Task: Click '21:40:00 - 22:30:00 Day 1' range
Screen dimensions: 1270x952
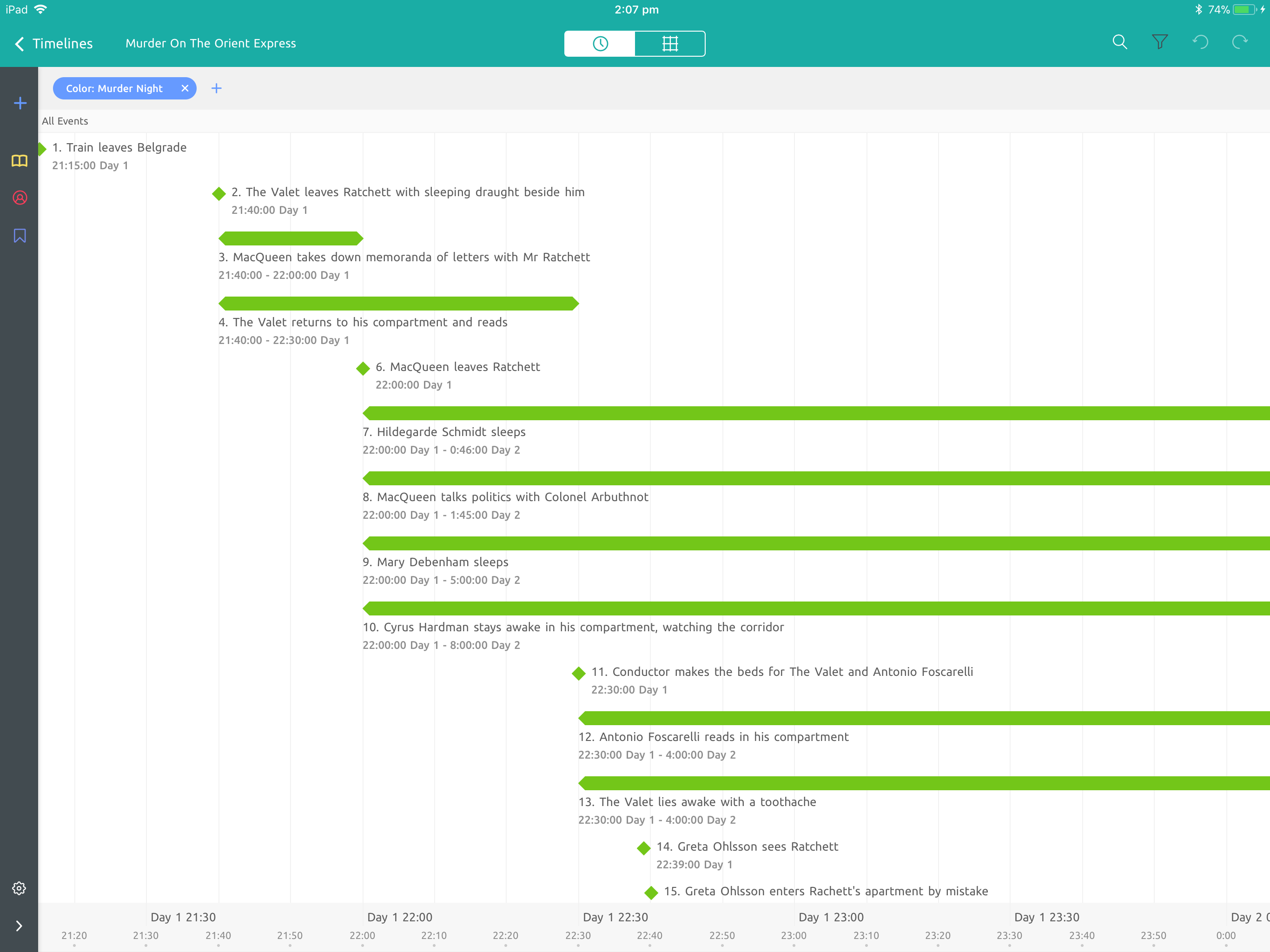Action: click(284, 340)
